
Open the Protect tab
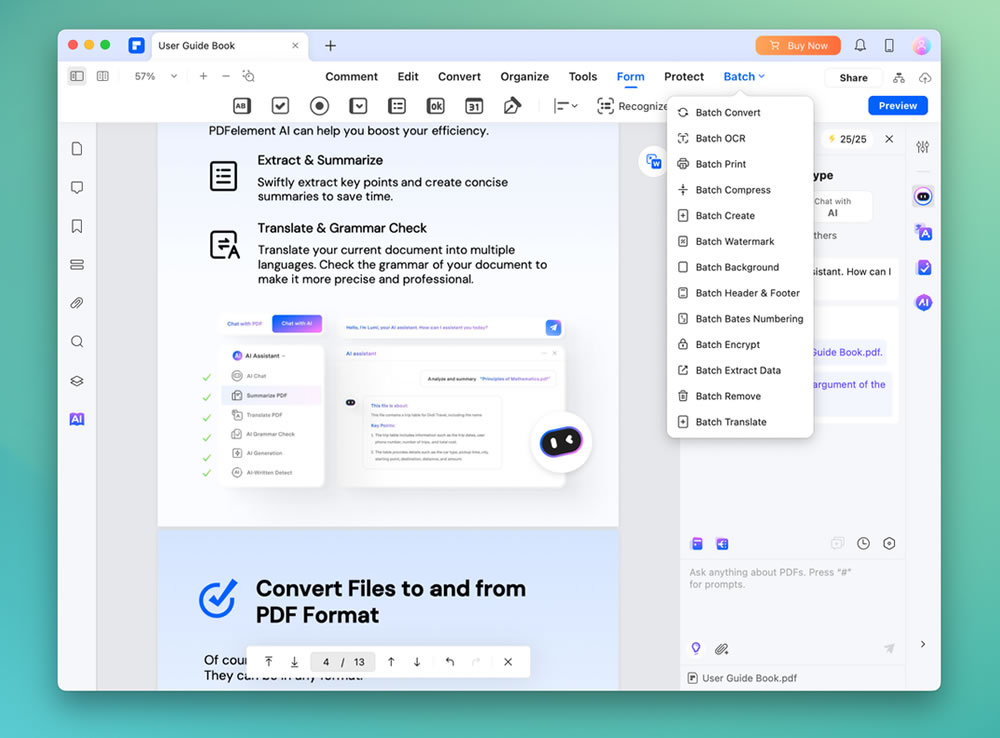click(x=684, y=77)
